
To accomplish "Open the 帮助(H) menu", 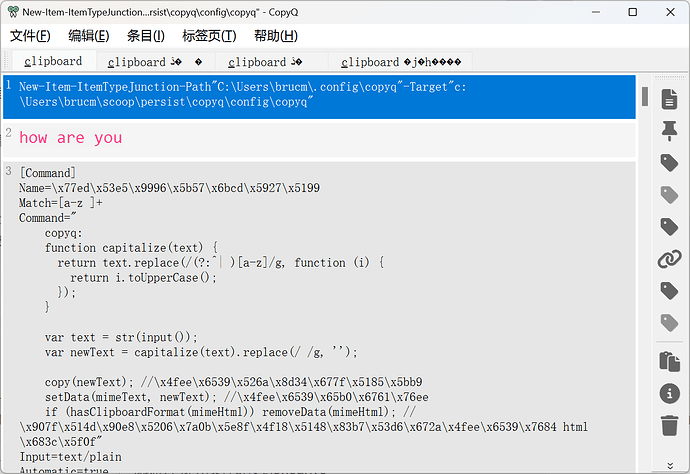I will coord(275,36).
